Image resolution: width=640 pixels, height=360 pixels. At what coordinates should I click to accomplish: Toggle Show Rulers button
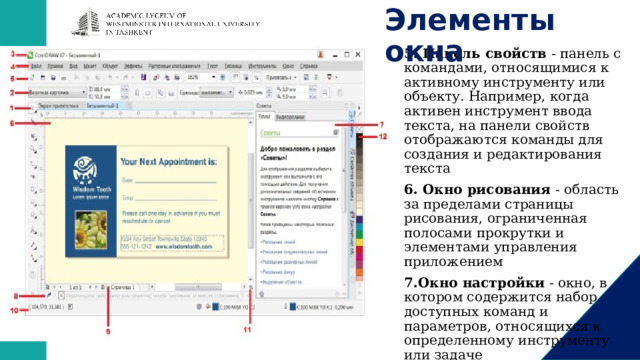(236, 77)
